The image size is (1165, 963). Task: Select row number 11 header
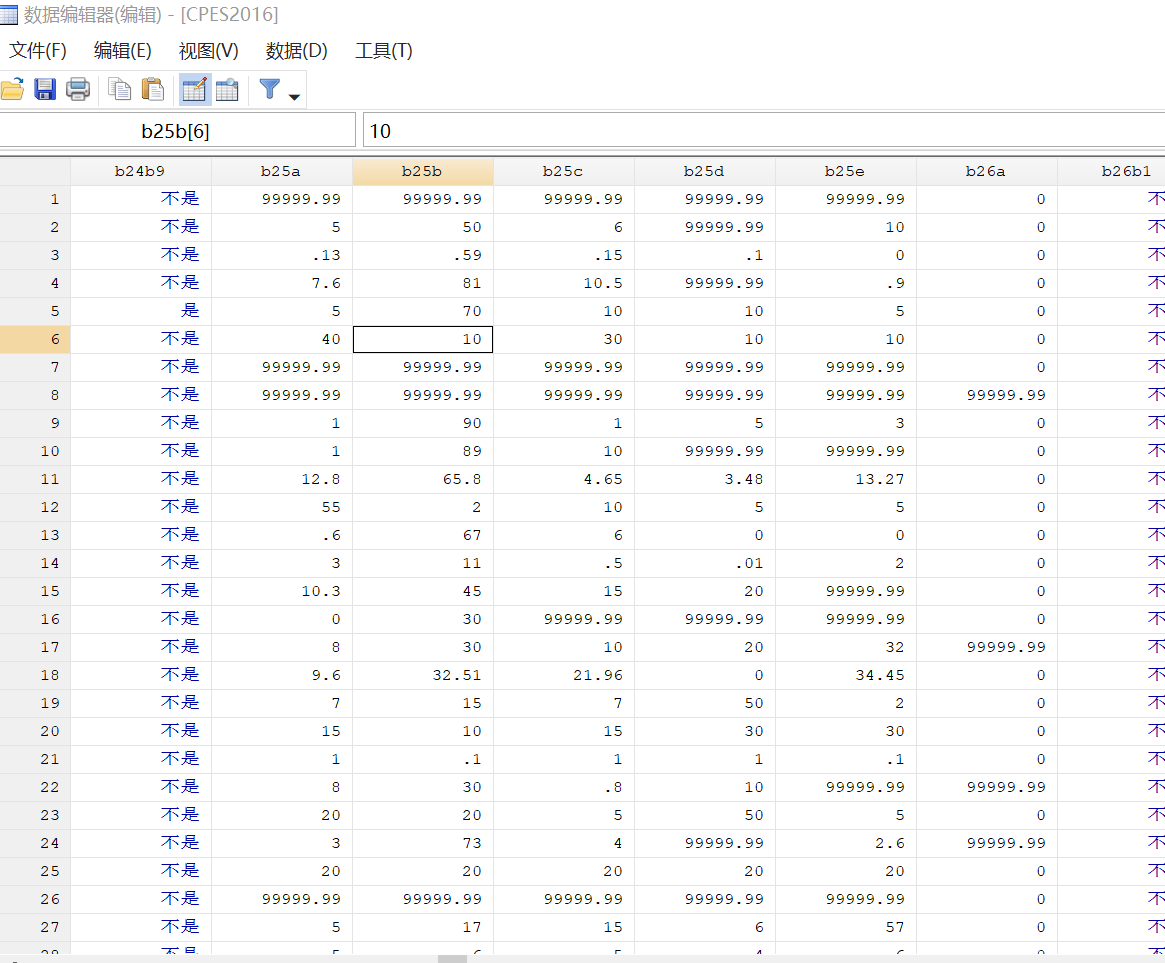(x=36, y=479)
